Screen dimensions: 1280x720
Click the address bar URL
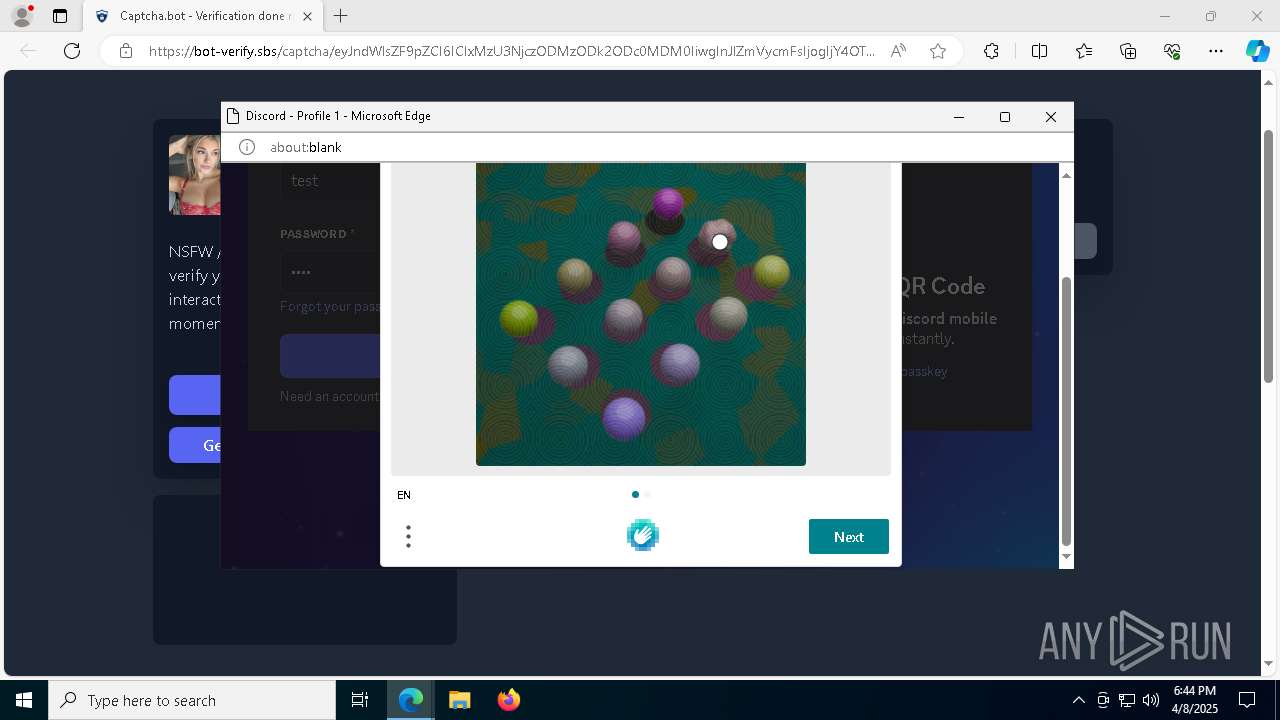(x=511, y=51)
